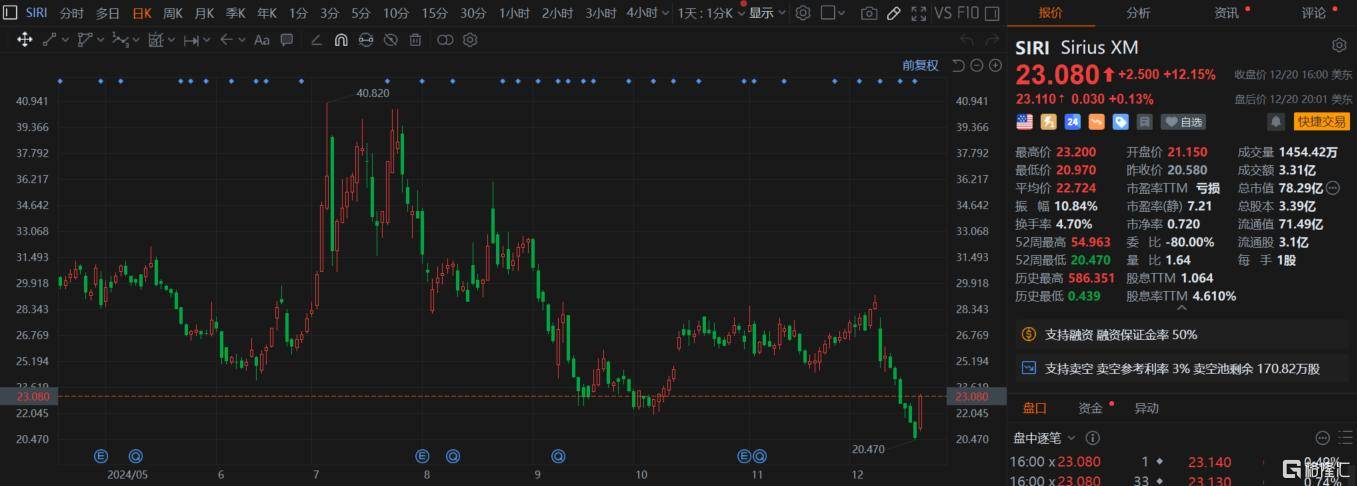Take a chart screenshot with camera icon
Viewport: 1357px width, 486px height.
(869, 13)
